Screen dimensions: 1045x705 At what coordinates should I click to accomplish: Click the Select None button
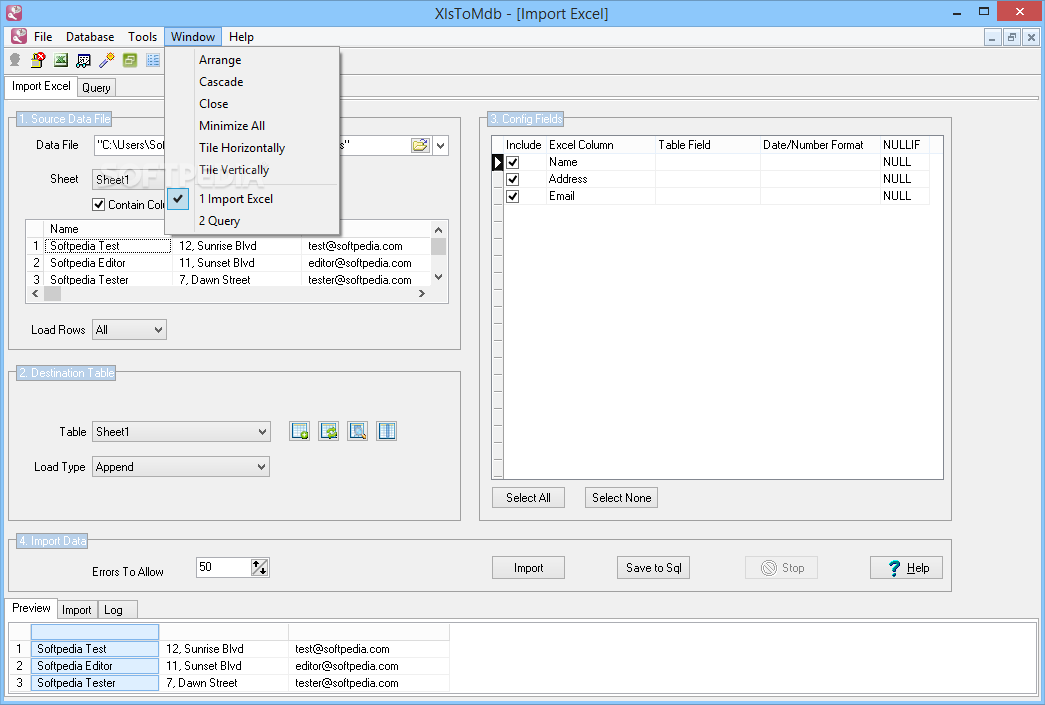pos(622,498)
